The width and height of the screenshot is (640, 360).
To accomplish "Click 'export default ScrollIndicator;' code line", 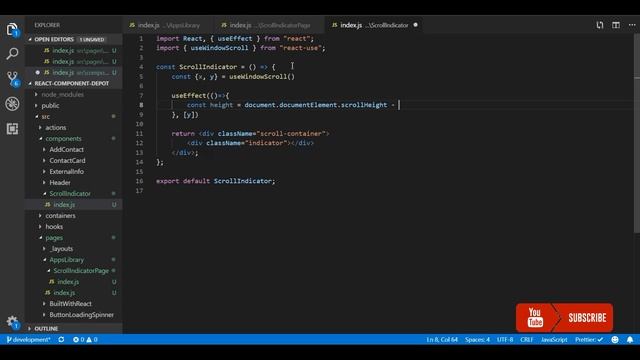I will point(216,181).
